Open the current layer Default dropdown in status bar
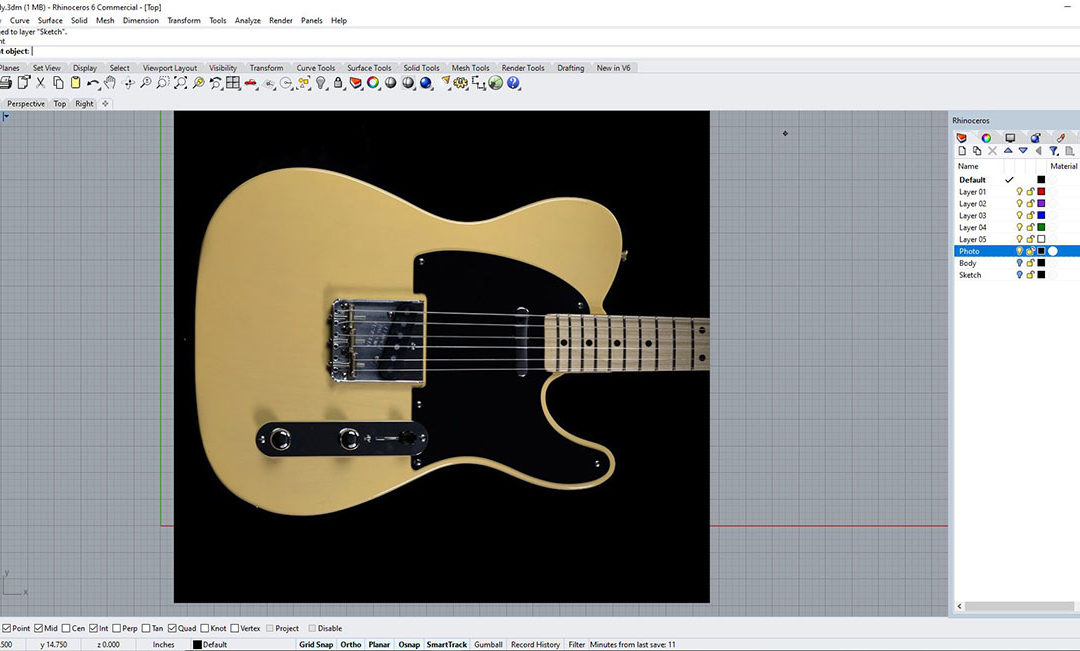The width and height of the screenshot is (1080, 651). 241,645
